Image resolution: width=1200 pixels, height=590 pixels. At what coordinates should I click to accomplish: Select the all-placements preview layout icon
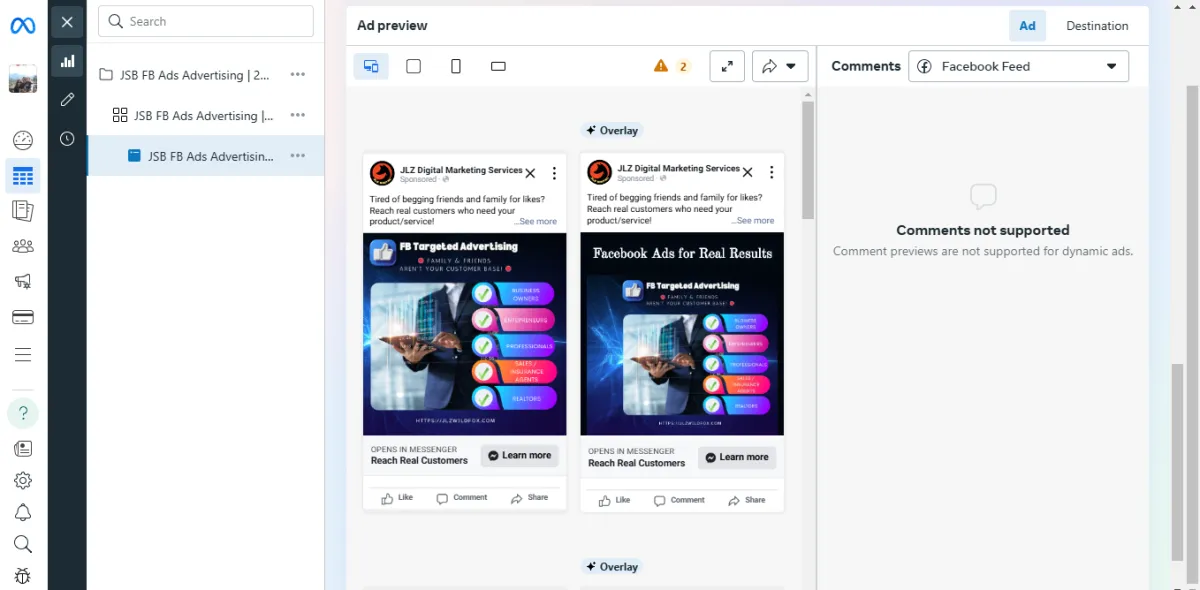tap(371, 66)
